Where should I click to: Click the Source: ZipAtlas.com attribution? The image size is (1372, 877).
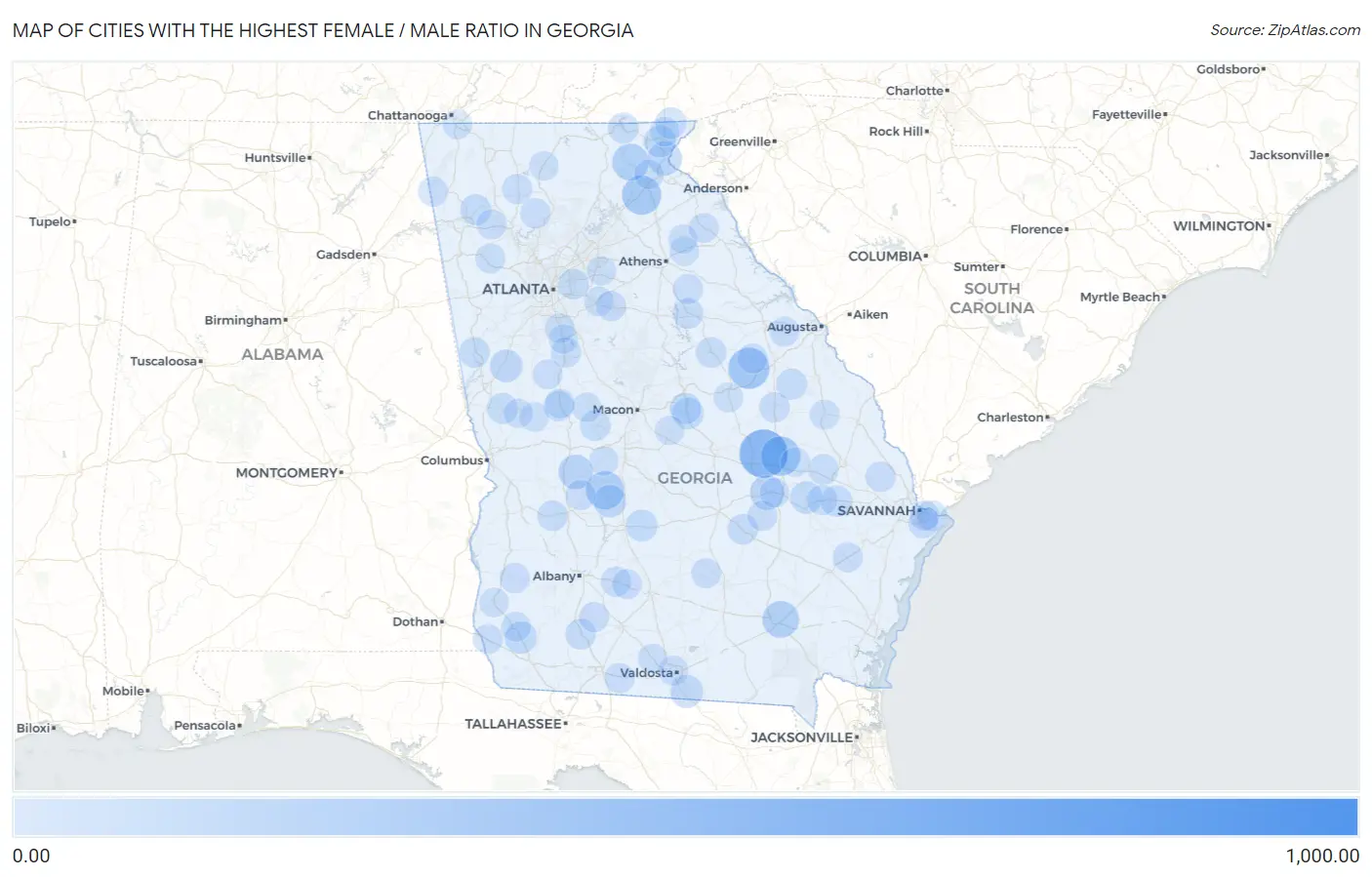click(1285, 30)
